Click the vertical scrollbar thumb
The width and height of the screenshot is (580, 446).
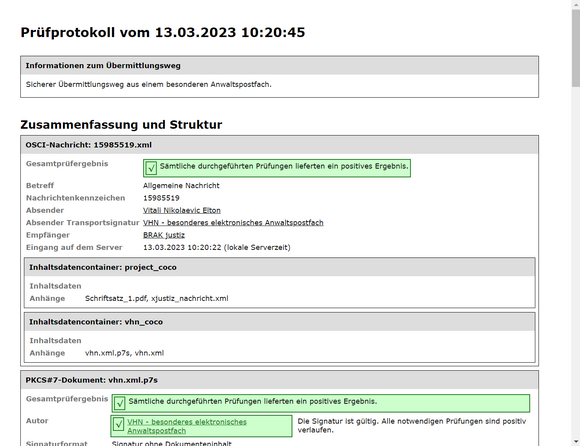click(576, 48)
